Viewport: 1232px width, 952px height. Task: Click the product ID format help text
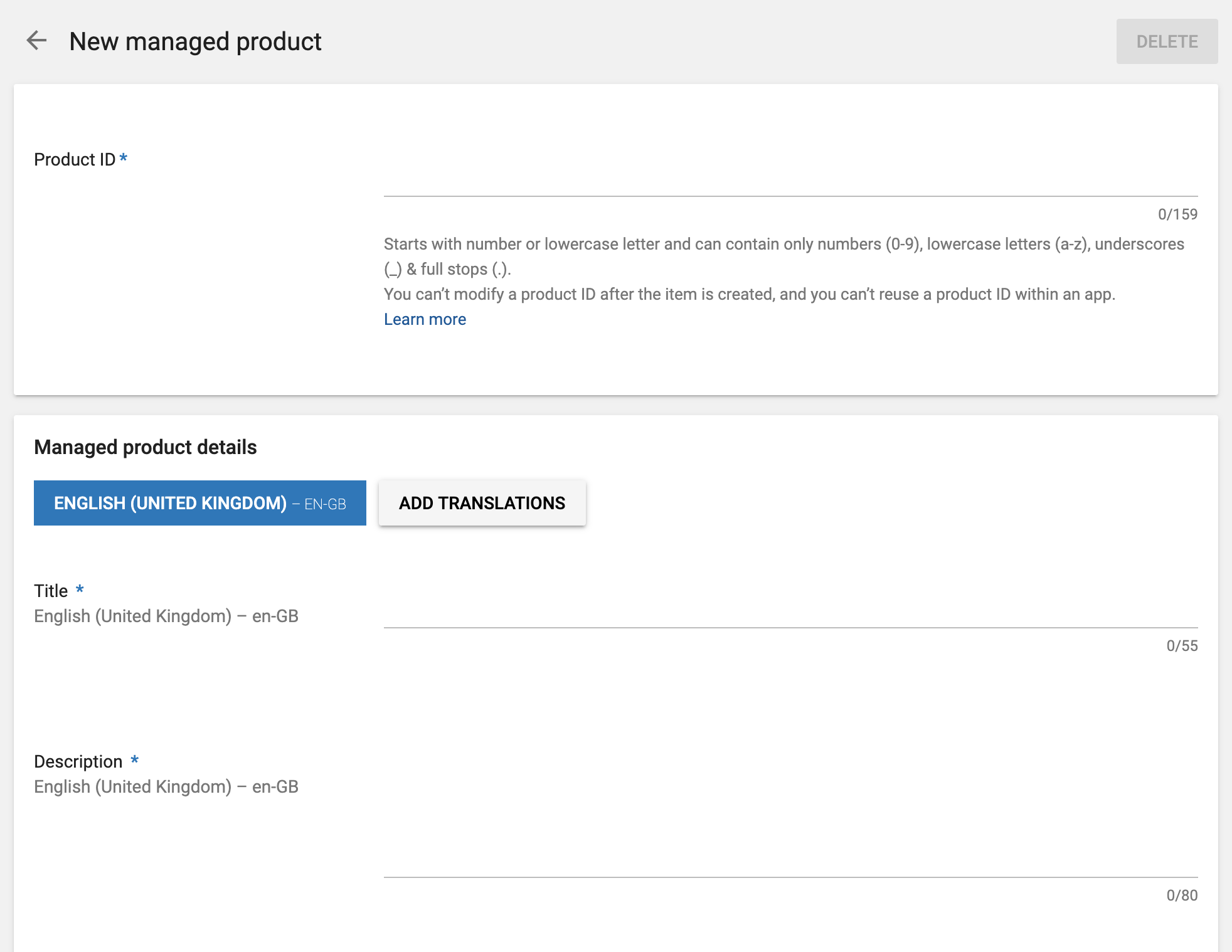[x=783, y=256]
